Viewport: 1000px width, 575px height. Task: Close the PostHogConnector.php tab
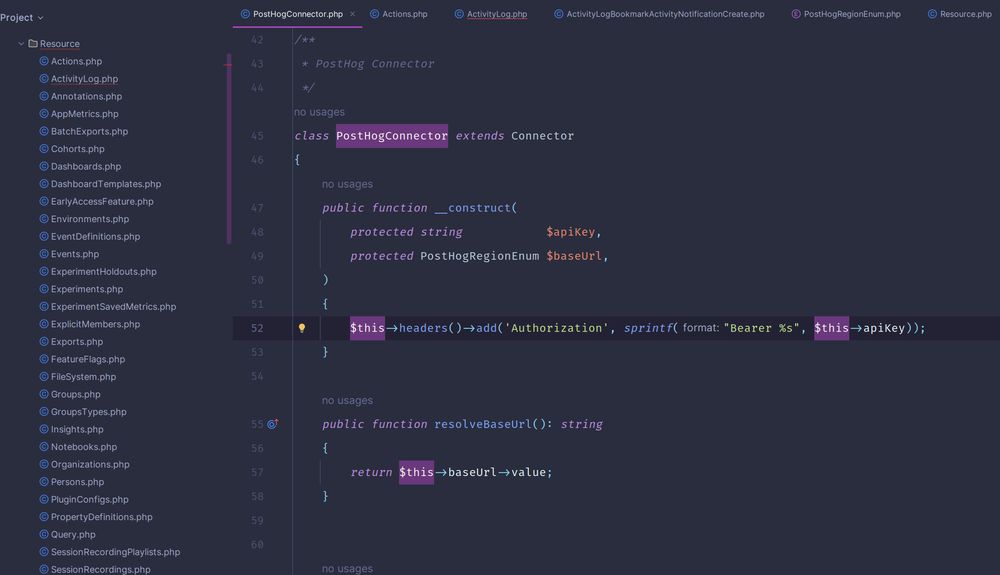353,14
